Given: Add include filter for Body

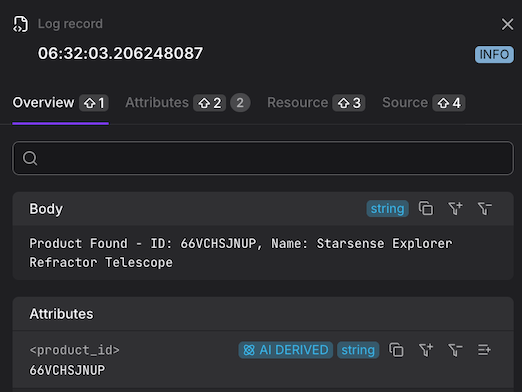Looking at the screenshot, I should (x=455, y=209).
